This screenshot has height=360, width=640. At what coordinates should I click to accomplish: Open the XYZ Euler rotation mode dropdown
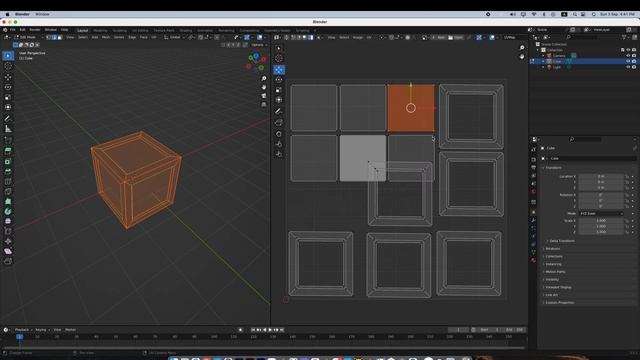[601, 213]
